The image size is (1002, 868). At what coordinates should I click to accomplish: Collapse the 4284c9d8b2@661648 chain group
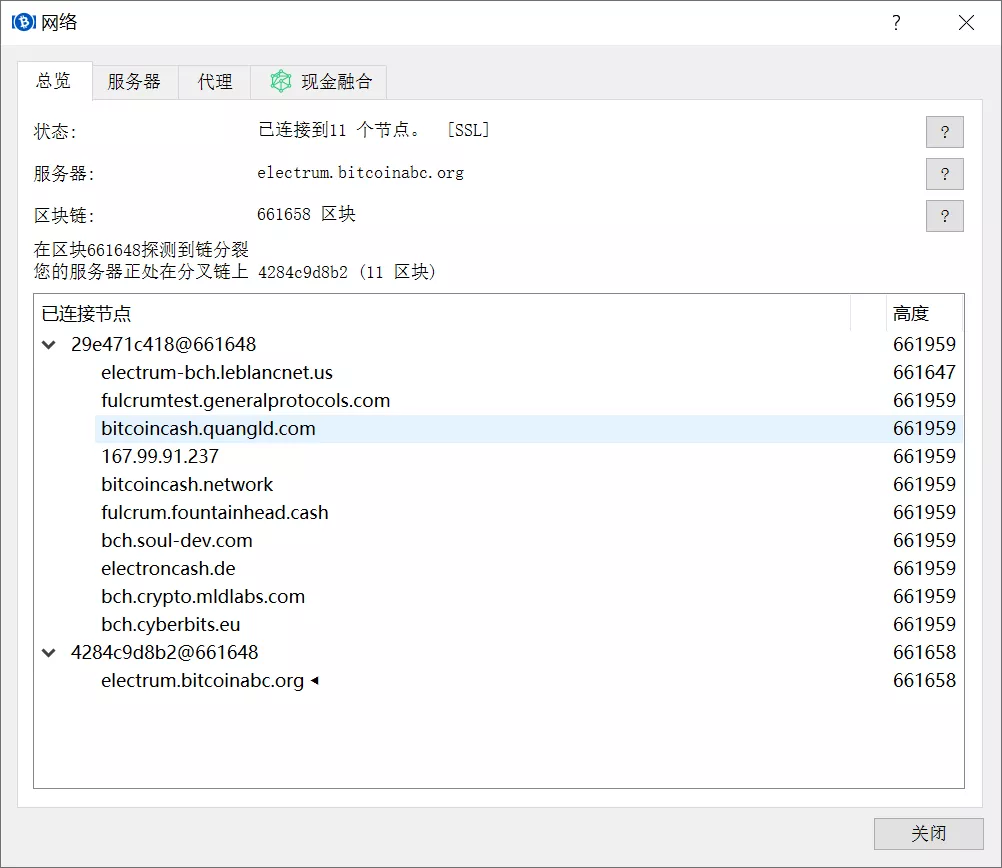coord(49,653)
